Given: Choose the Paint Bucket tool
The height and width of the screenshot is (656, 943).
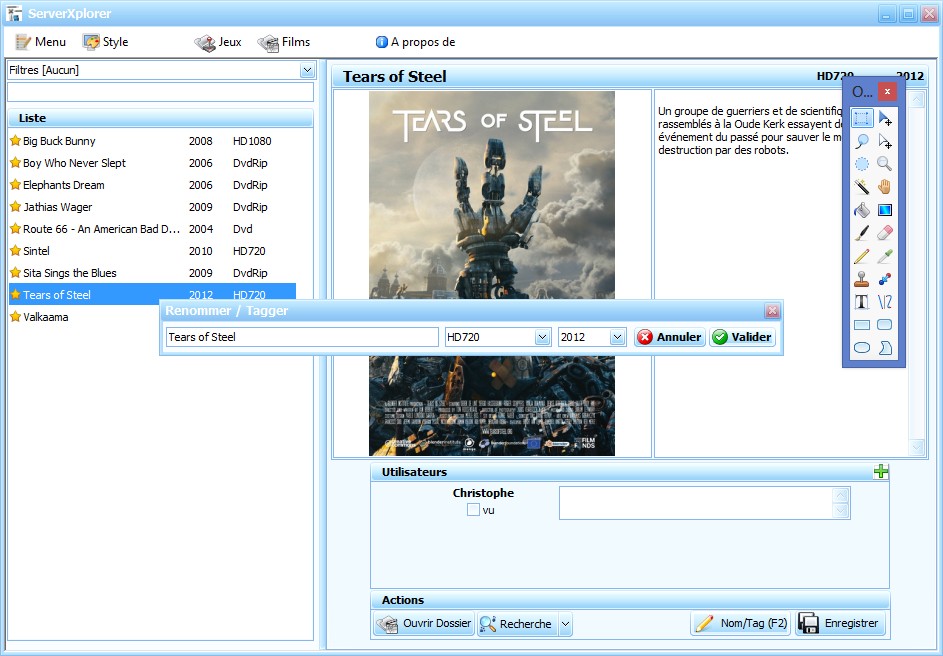Looking at the screenshot, I should pos(862,210).
